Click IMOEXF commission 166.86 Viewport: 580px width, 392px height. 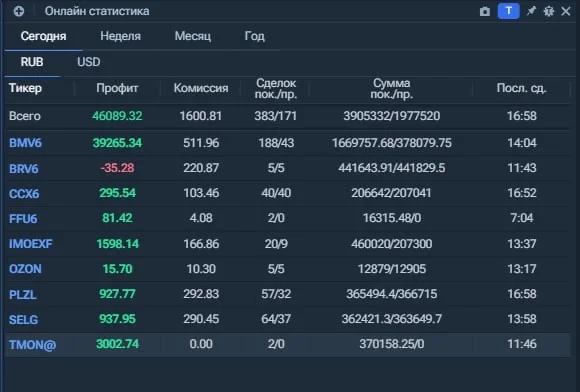click(201, 244)
